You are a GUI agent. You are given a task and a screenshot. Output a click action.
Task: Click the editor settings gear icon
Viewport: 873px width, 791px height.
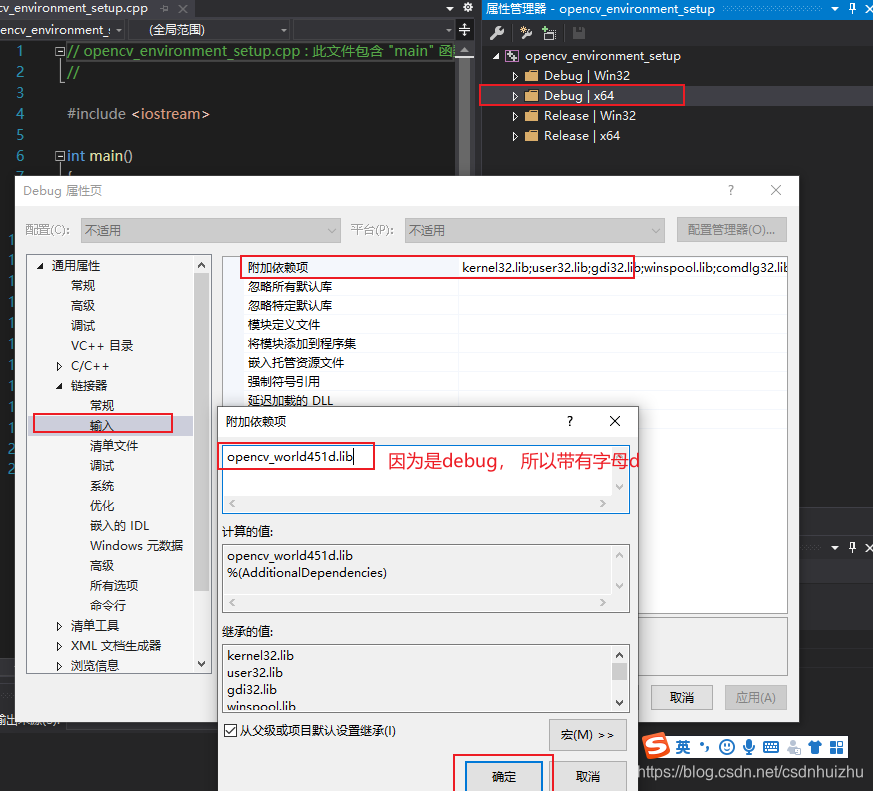468,8
